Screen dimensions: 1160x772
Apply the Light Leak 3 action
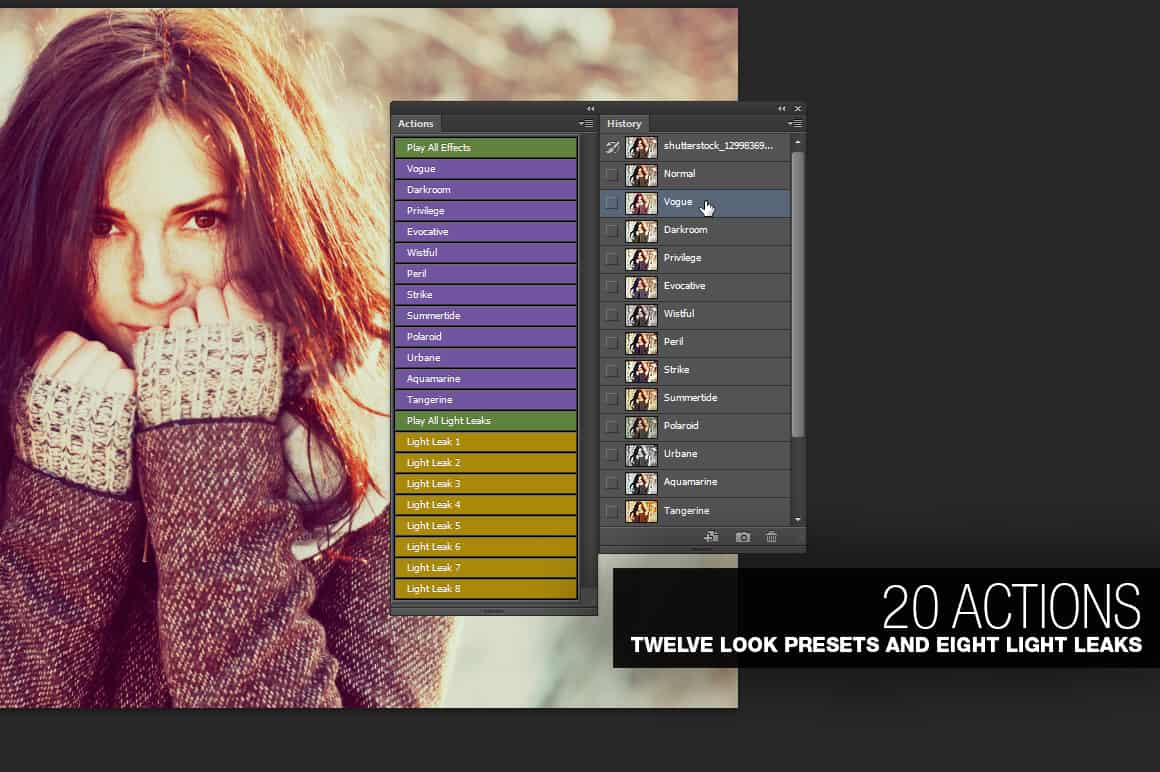[x=485, y=484]
